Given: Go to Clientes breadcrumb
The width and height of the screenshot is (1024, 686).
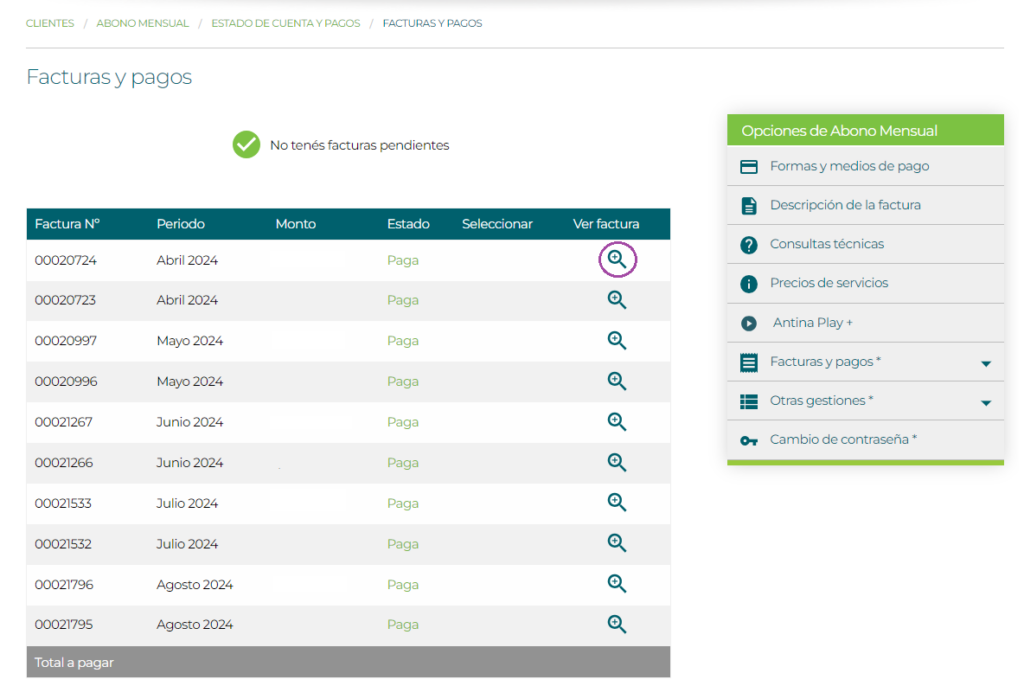Looking at the screenshot, I should (x=50, y=23).
